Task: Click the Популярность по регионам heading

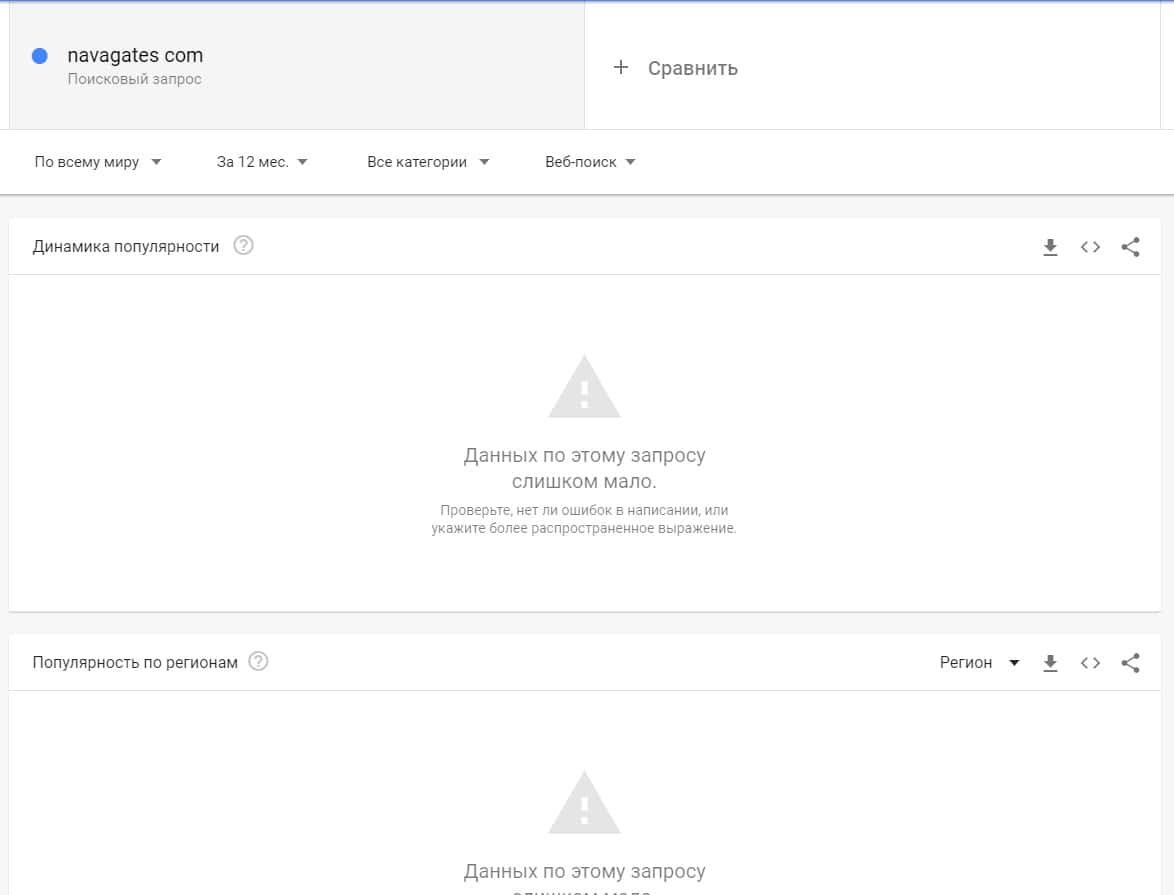Action: click(x=135, y=662)
